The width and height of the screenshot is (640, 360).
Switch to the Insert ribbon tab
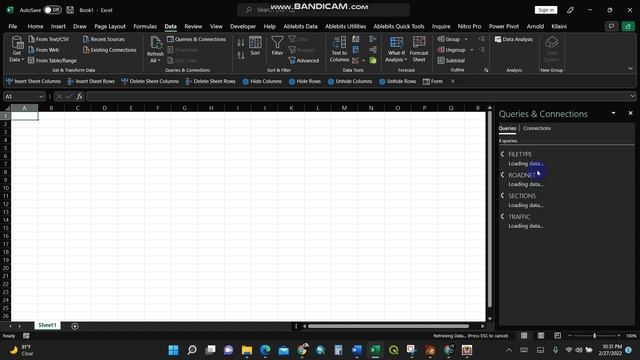(x=58, y=26)
